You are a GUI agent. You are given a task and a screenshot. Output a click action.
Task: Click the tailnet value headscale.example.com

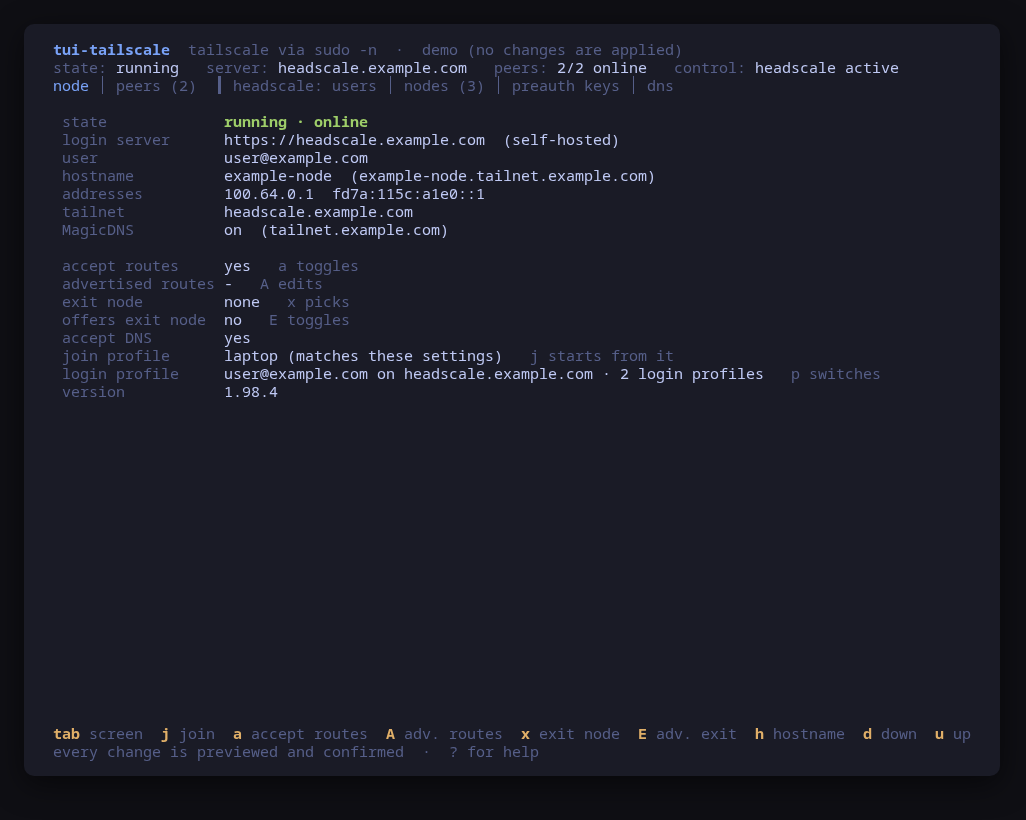318,212
